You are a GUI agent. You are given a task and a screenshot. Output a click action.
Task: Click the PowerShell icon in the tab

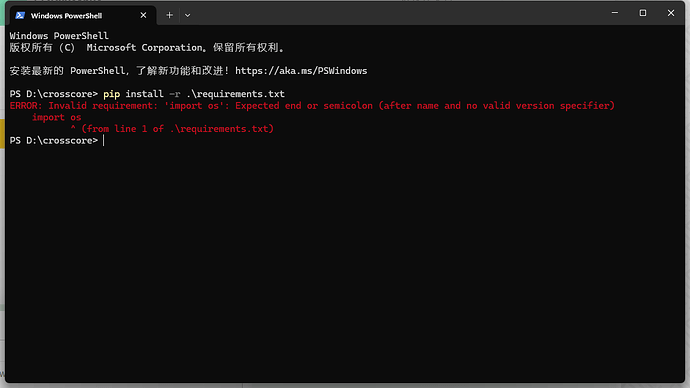pos(20,15)
